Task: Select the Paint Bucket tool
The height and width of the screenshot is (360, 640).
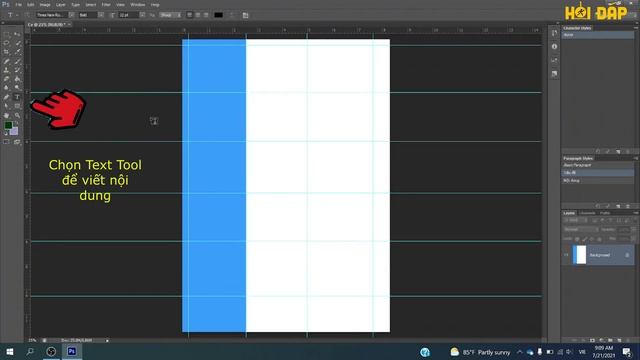Action: (17, 79)
